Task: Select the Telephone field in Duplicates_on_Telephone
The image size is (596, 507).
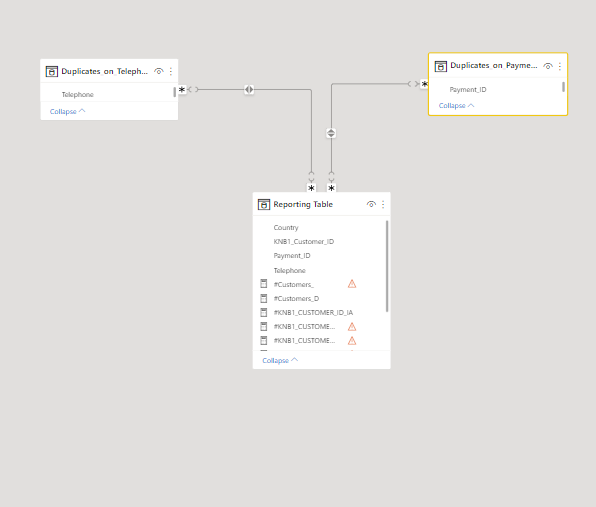Action: click(x=78, y=95)
